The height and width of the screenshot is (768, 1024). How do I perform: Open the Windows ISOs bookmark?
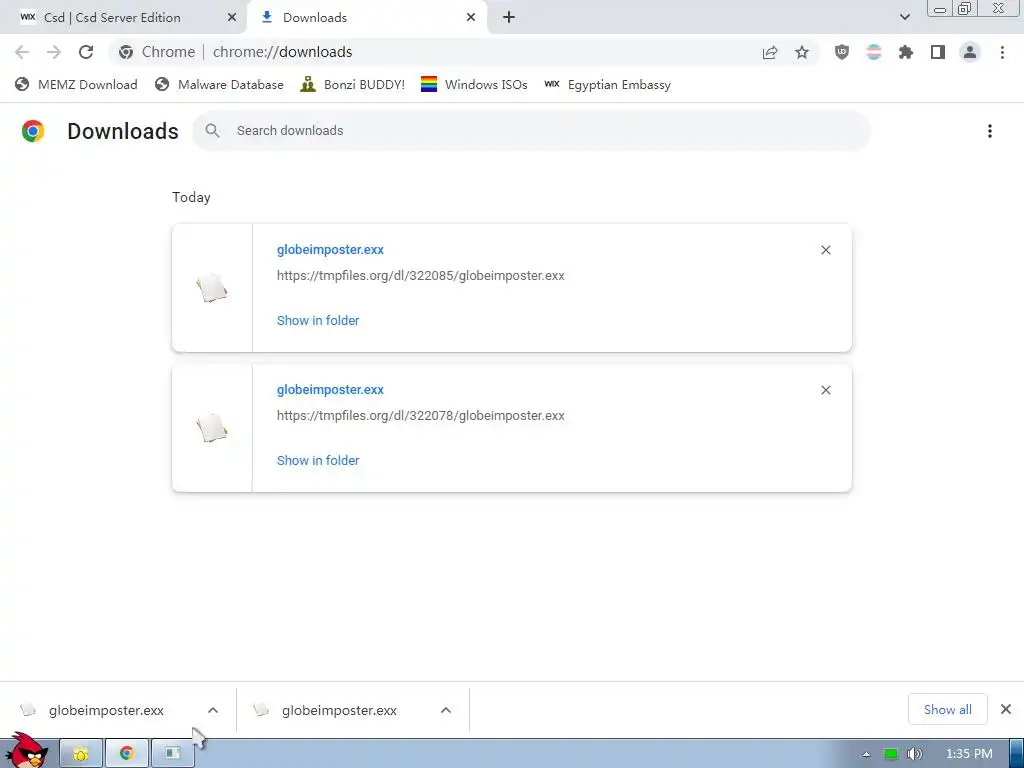coord(474,85)
